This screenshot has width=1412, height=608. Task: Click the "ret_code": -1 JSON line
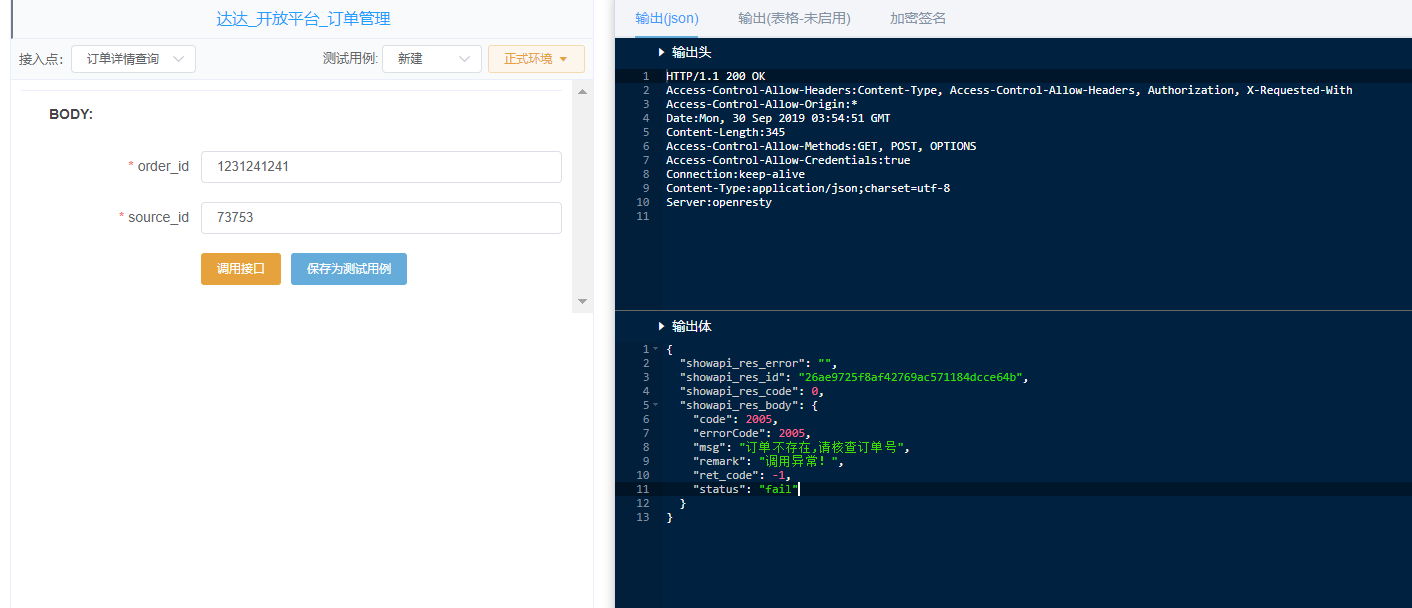click(x=742, y=475)
